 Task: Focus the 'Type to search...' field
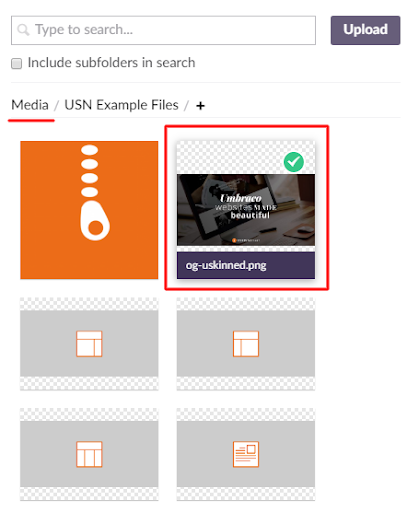(x=163, y=30)
